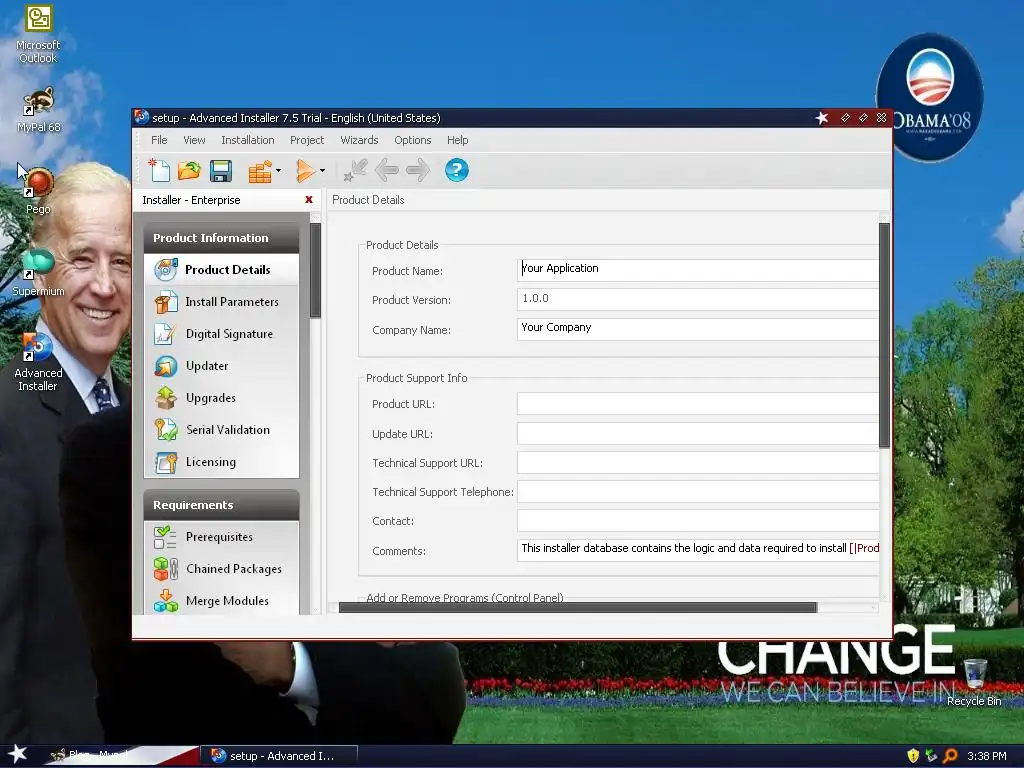
Task: Click the Product Version input field
Action: pyautogui.click(x=697, y=299)
